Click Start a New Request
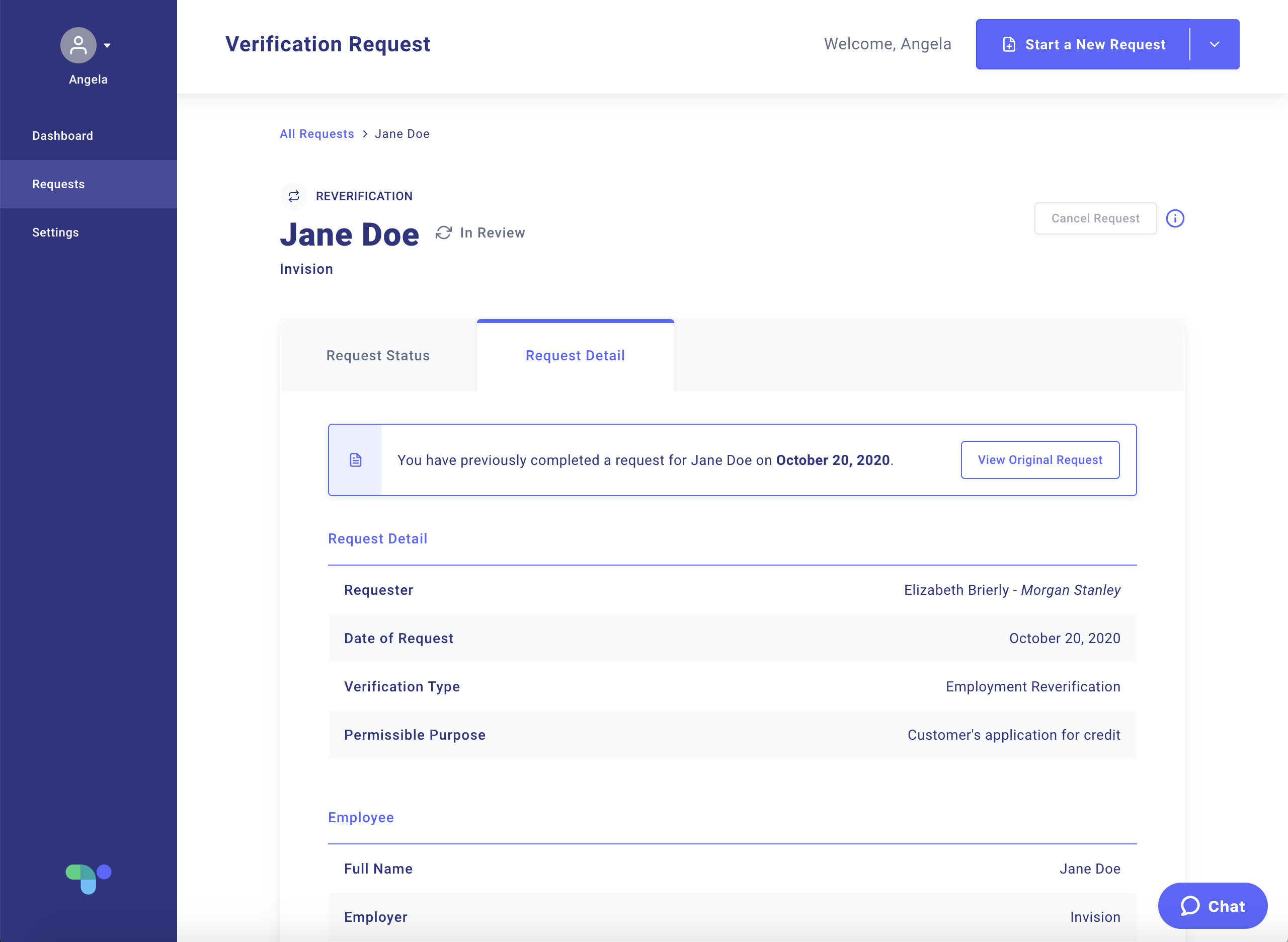 pos(1095,44)
